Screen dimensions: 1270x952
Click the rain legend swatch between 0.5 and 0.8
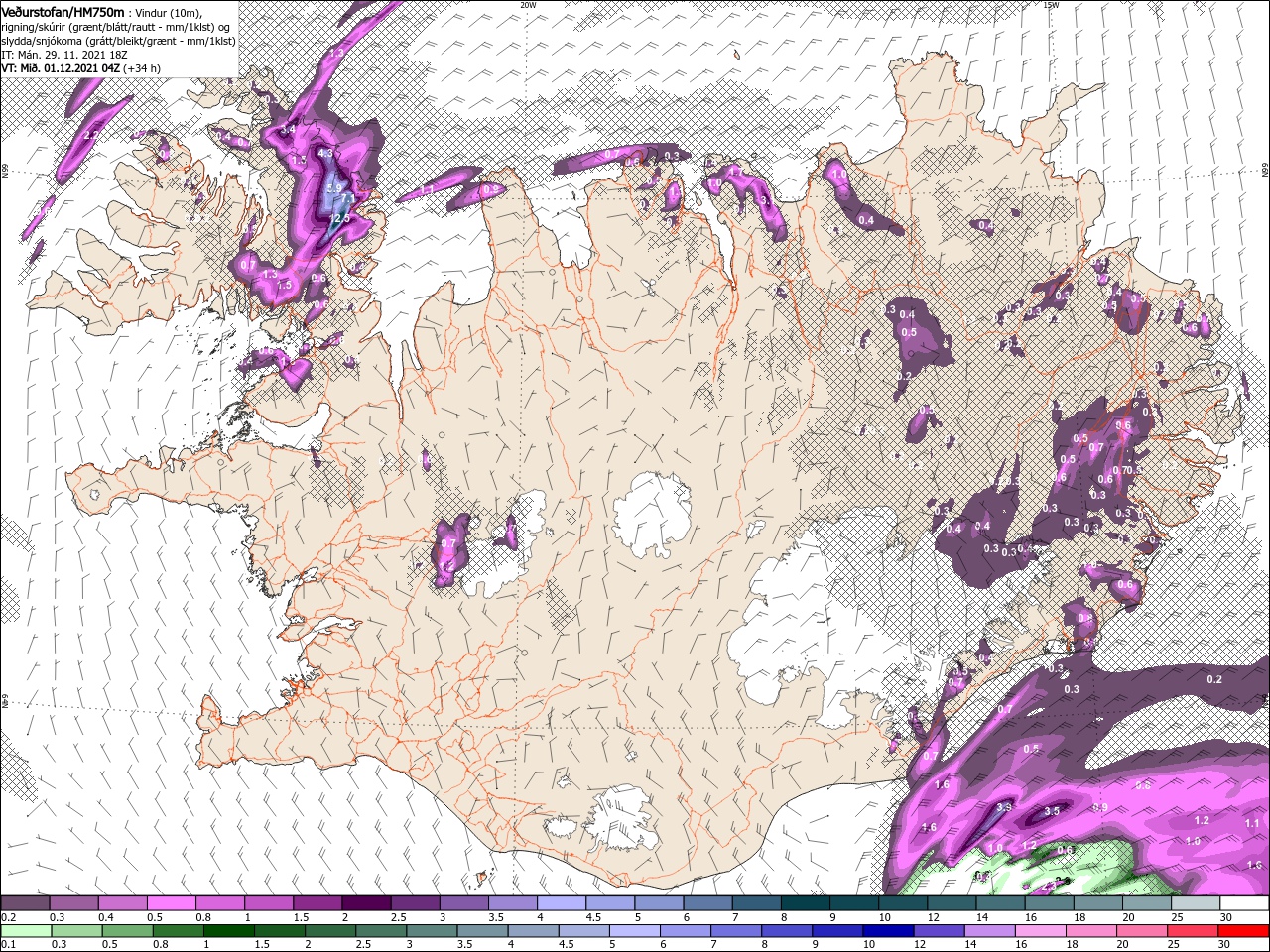[x=128, y=931]
